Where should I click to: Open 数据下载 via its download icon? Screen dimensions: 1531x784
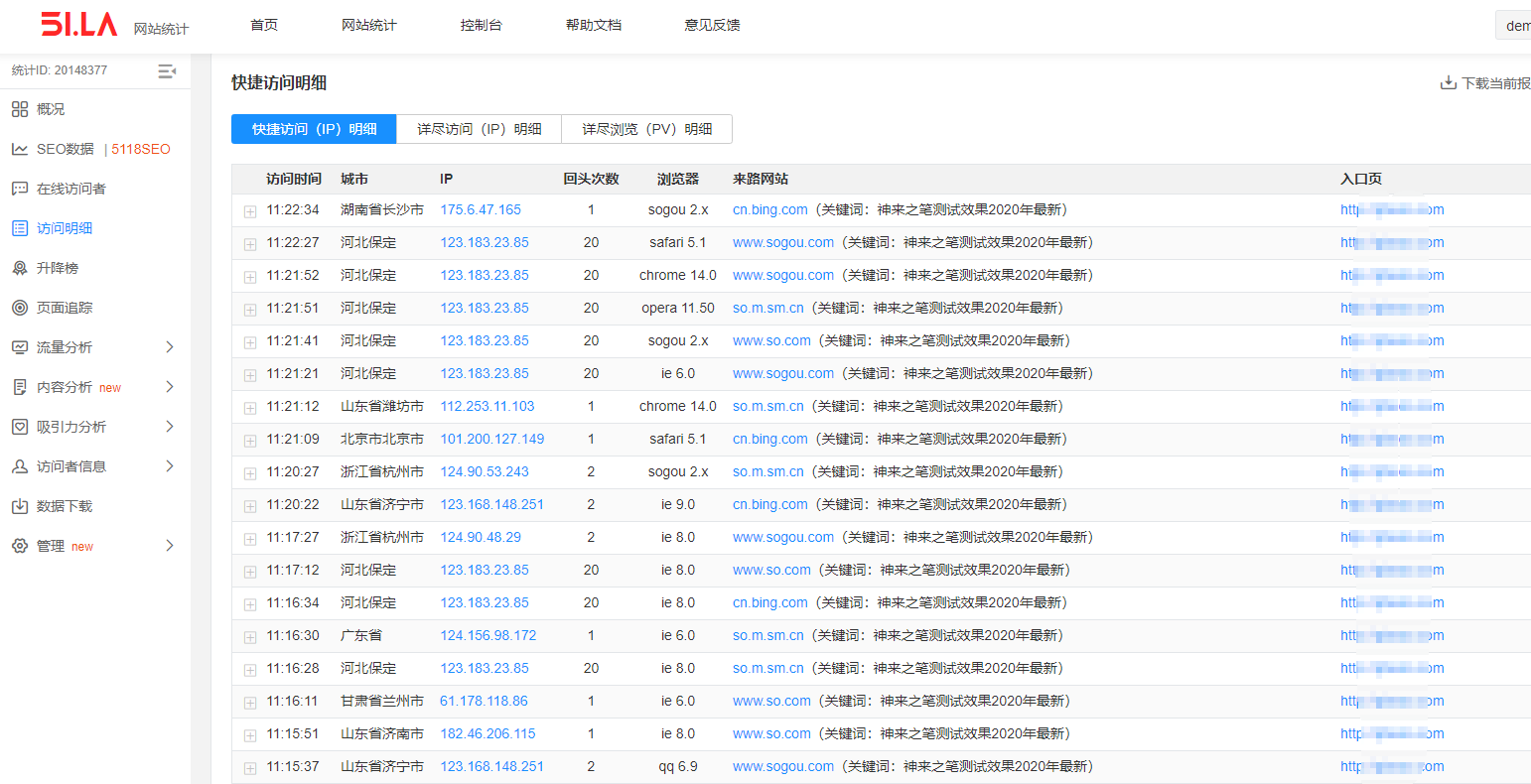coord(22,506)
